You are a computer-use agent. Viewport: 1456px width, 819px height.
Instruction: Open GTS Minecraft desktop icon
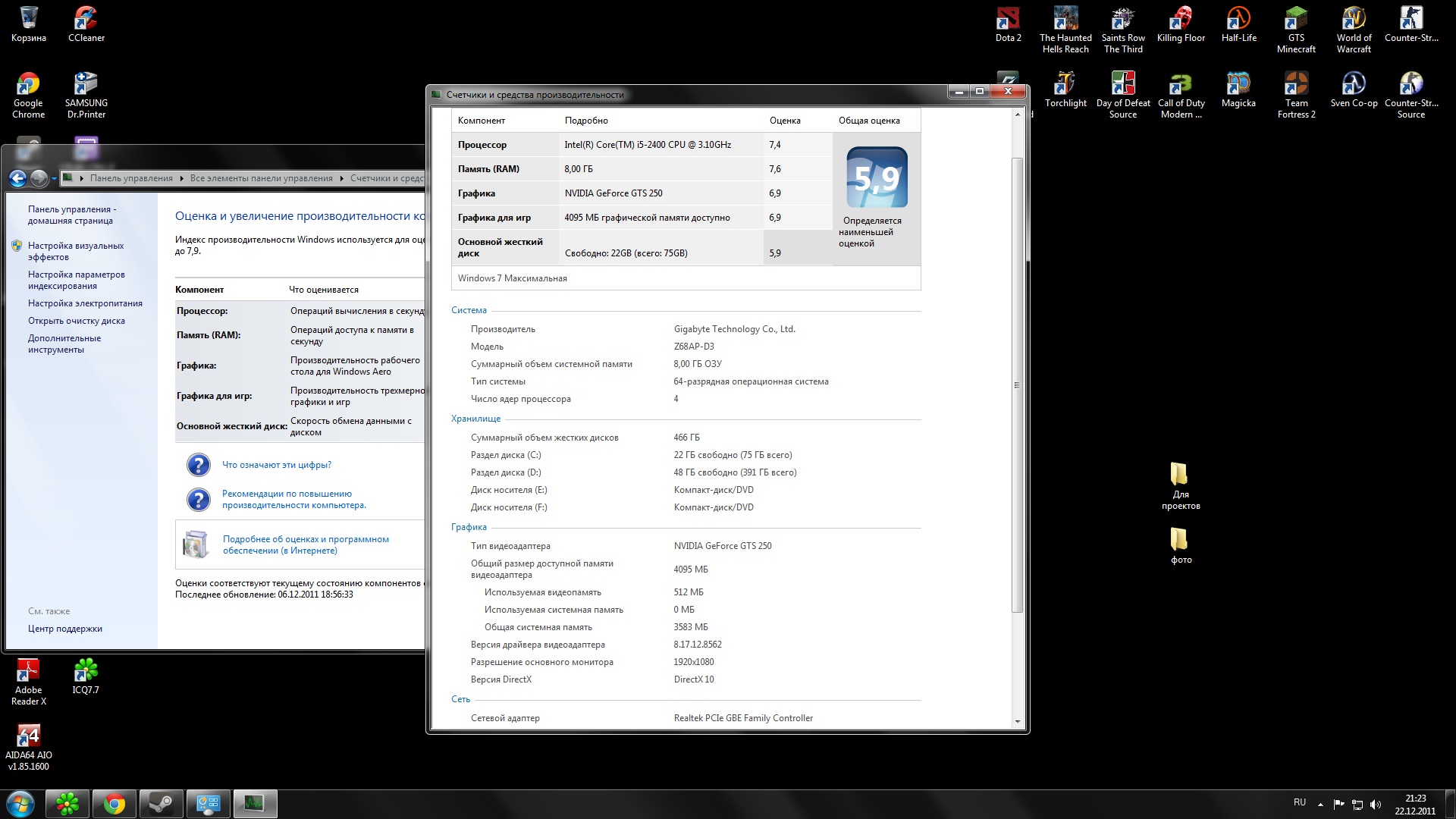1296,30
